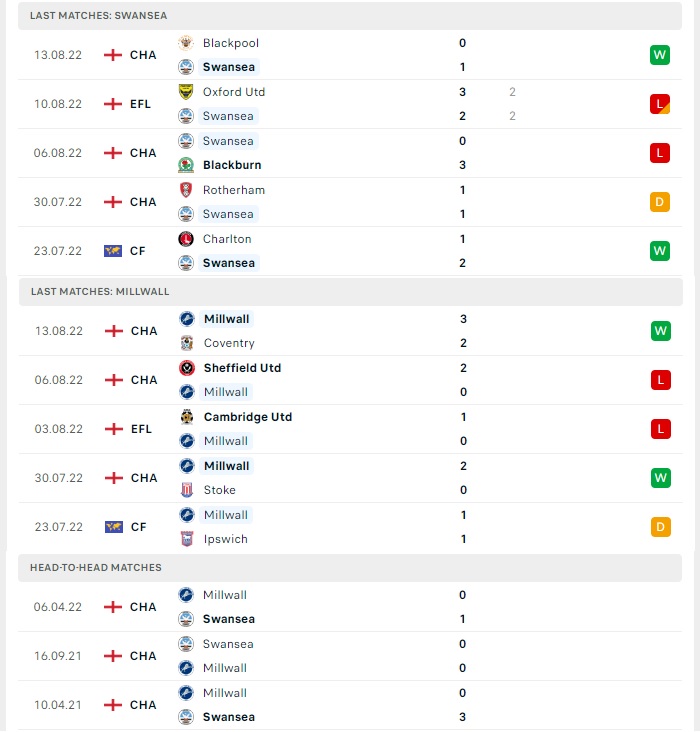
Task: Click the world flag icon beside Charlton match
Action: click(x=113, y=251)
